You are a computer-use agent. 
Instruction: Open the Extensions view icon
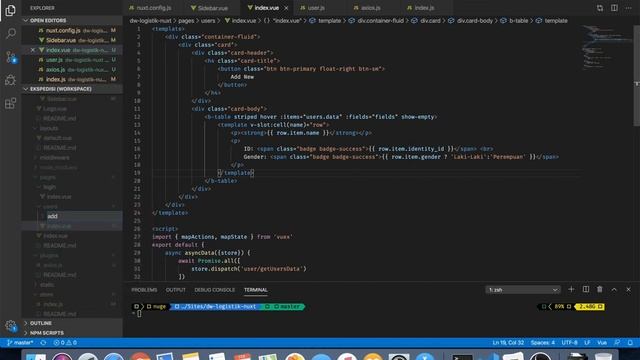[11, 103]
